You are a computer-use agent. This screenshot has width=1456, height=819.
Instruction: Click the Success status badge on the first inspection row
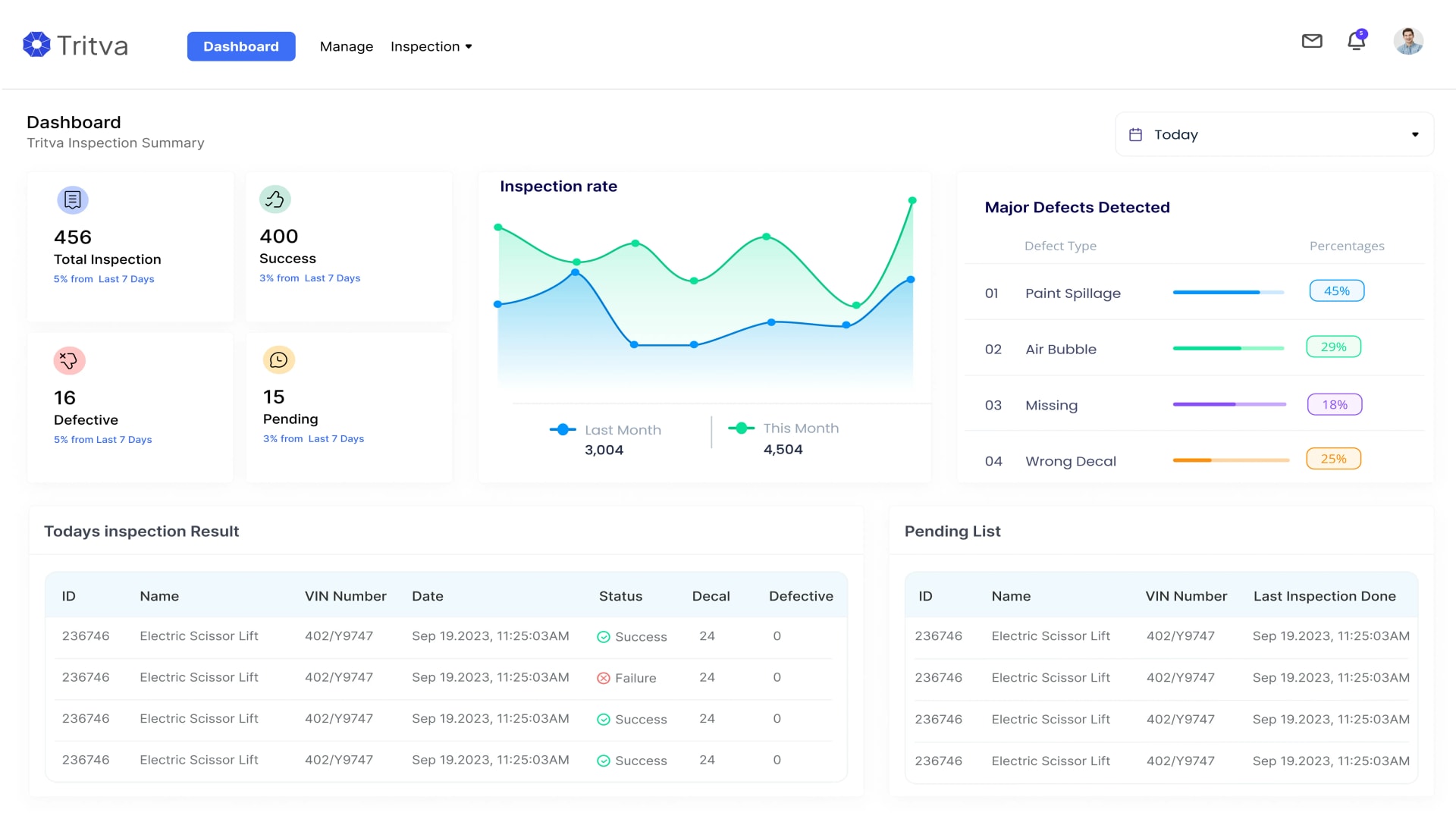coord(632,636)
